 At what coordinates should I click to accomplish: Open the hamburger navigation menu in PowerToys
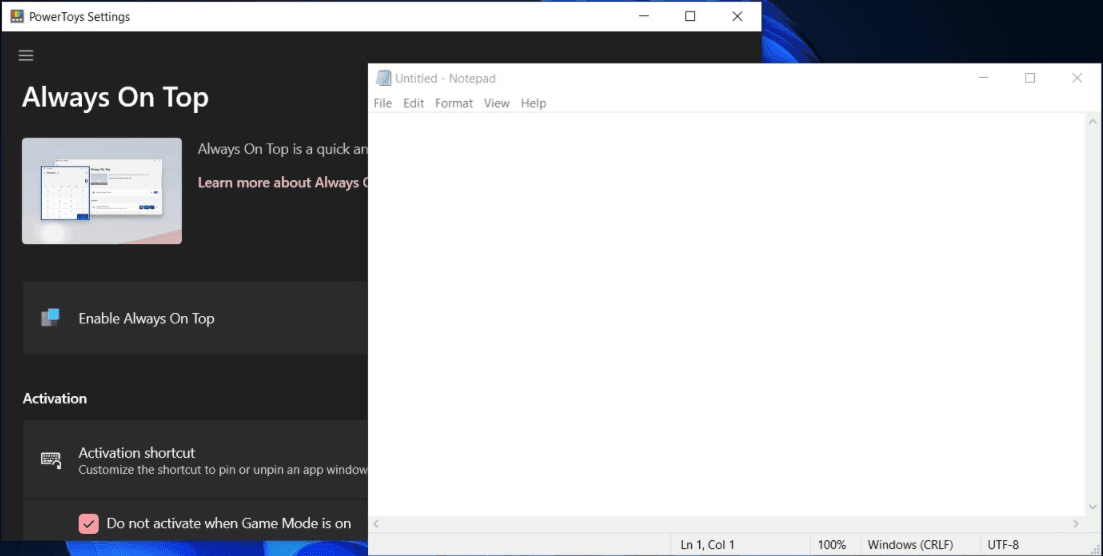(26, 56)
